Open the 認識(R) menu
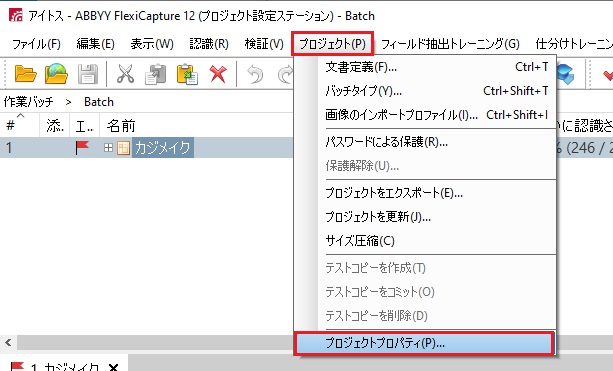 (209, 44)
